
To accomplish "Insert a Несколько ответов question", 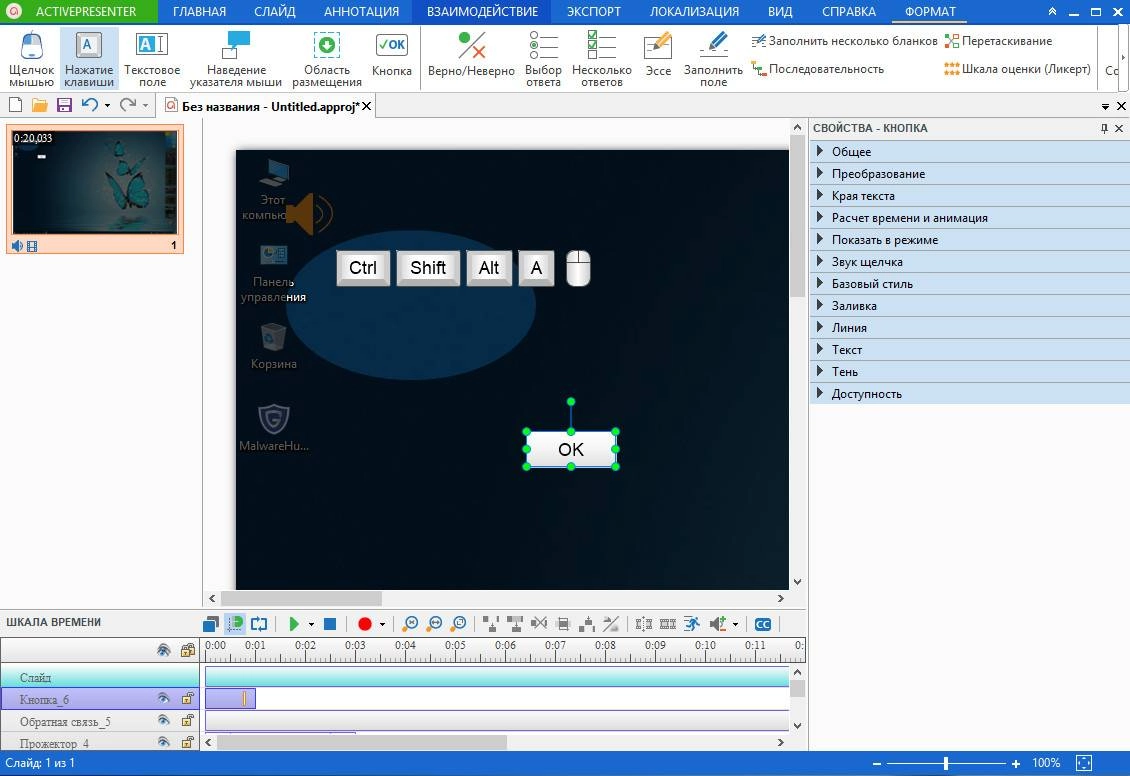I will tap(602, 59).
